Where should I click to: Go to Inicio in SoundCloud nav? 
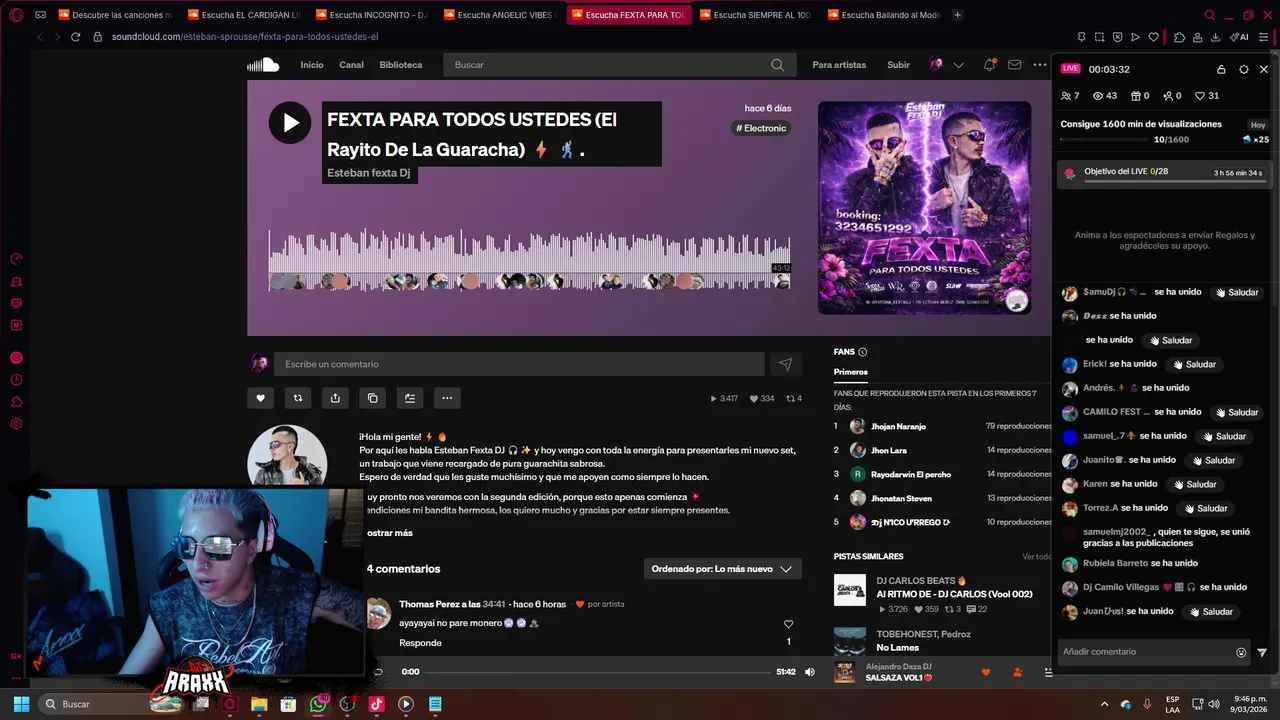click(312, 65)
